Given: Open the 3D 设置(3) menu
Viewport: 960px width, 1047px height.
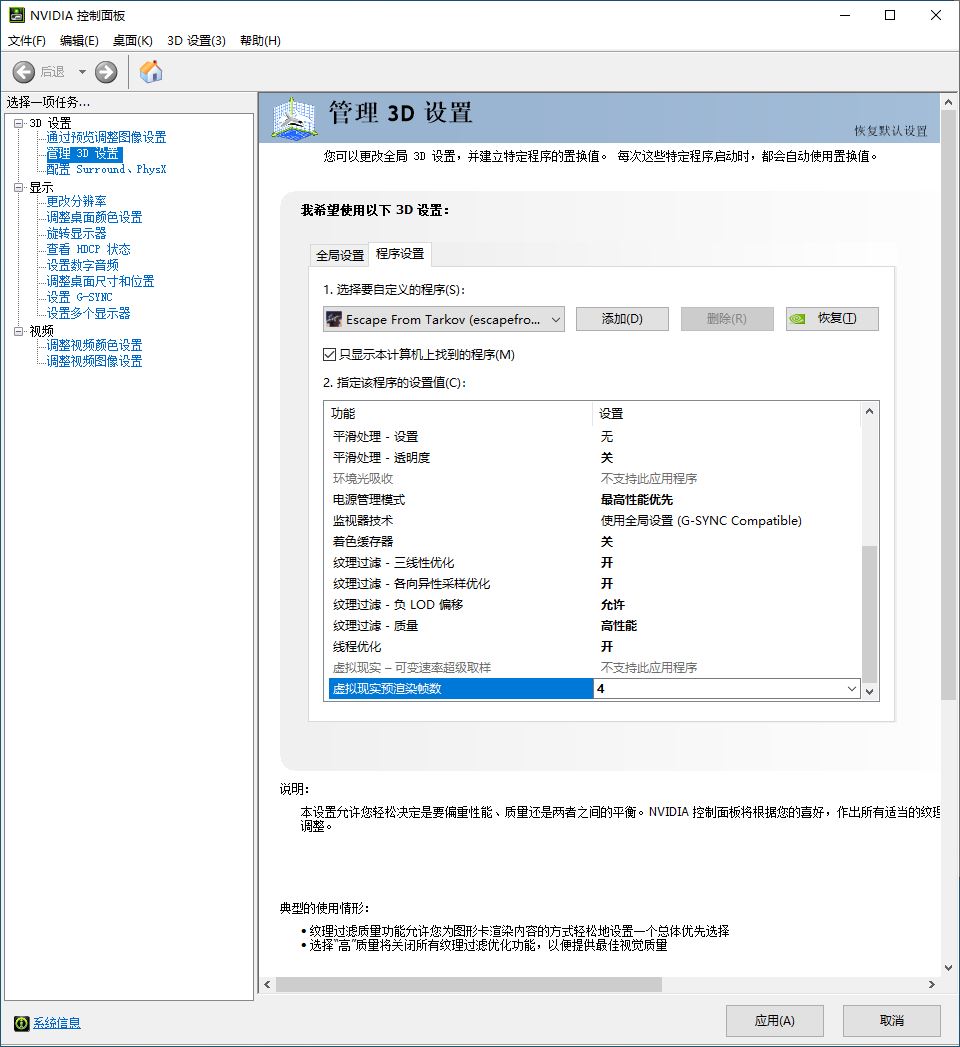Looking at the screenshot, I should pyautogui.click(x=196, y=41).
